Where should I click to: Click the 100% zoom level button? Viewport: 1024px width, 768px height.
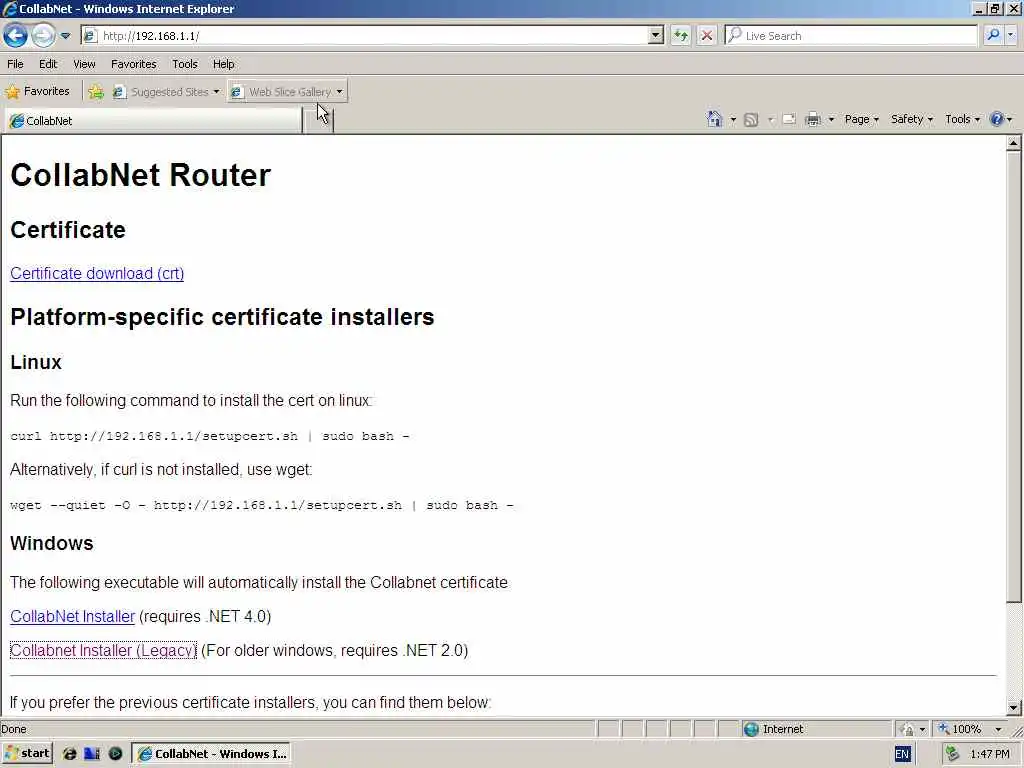point(960,729)
